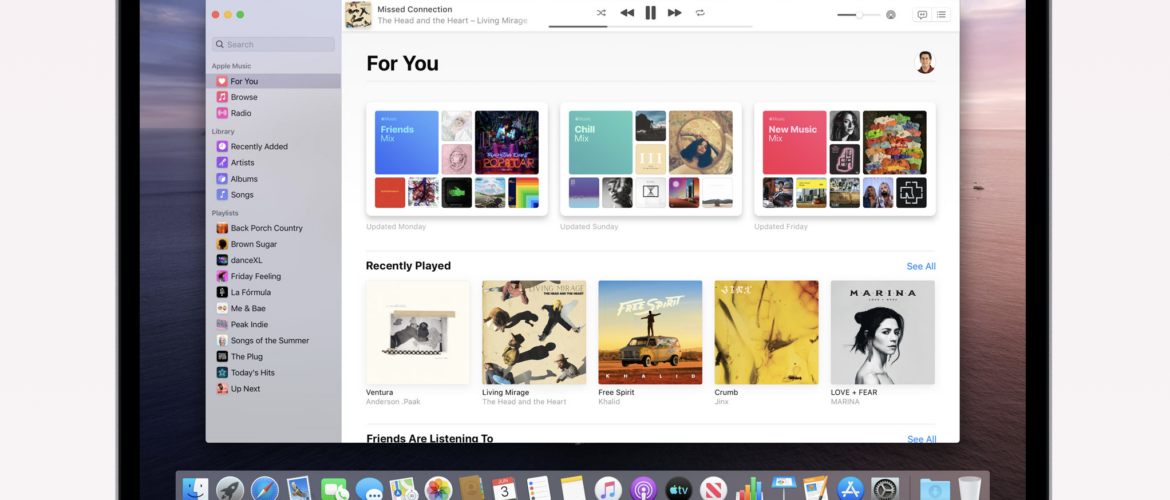
Task: Open the Friends Mix tile
Action: (457, 159)
